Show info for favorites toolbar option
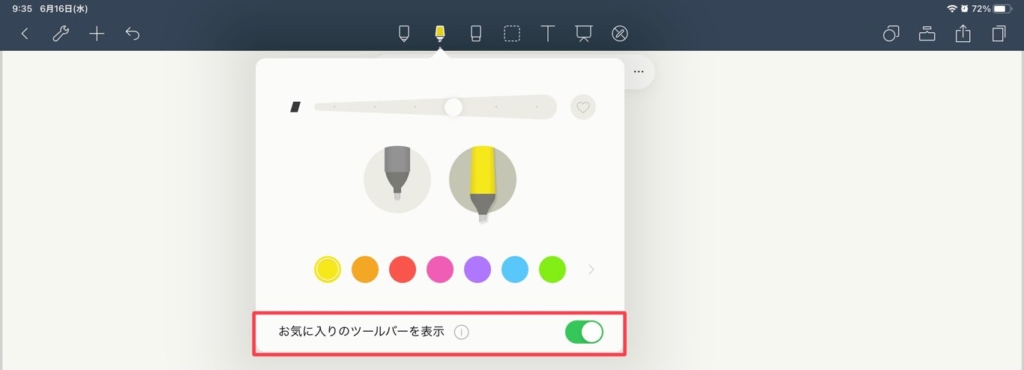This screenshot has height=370, width=1024. tap(461, 332)
